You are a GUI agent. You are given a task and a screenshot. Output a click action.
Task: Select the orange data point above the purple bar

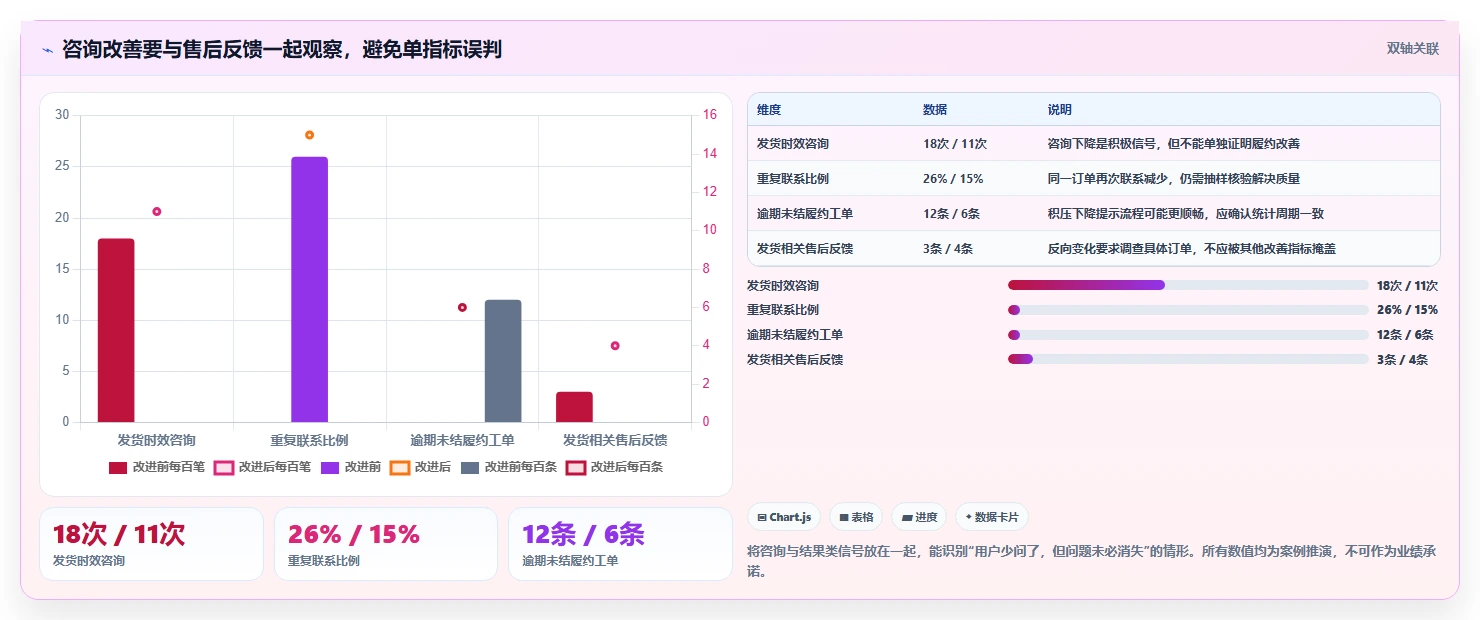pos(309,135)
